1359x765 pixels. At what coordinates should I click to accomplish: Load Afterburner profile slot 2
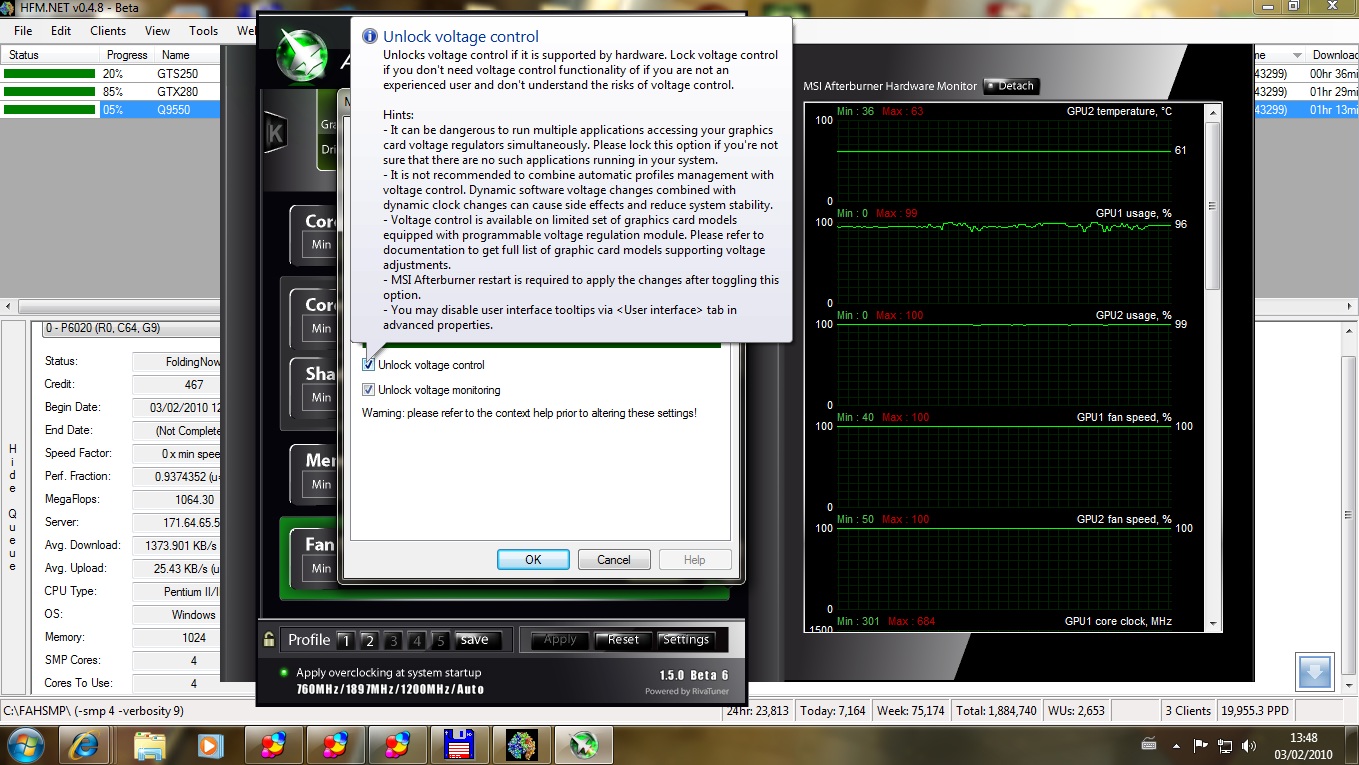[368, 641]
